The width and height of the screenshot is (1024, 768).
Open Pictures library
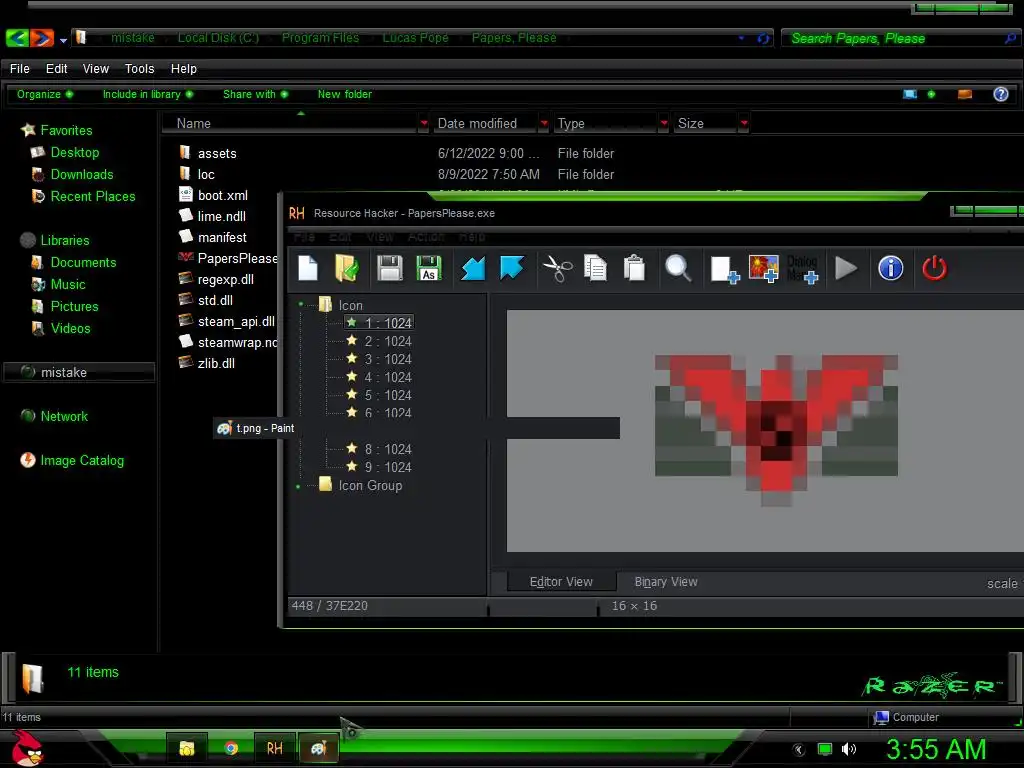point(65,306)
